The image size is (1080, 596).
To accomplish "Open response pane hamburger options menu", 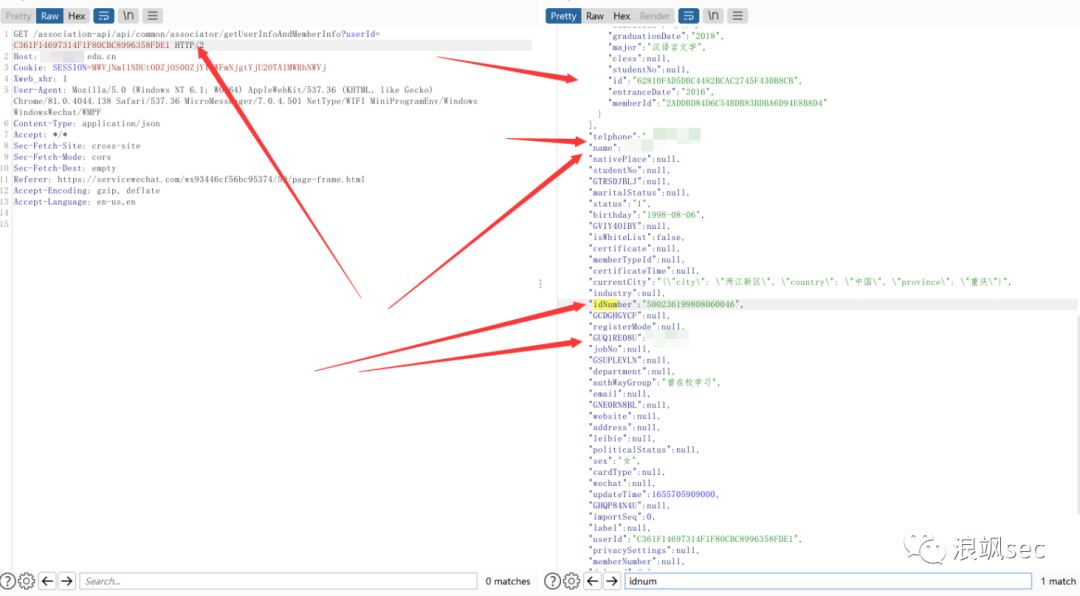I will pos(737,15).
